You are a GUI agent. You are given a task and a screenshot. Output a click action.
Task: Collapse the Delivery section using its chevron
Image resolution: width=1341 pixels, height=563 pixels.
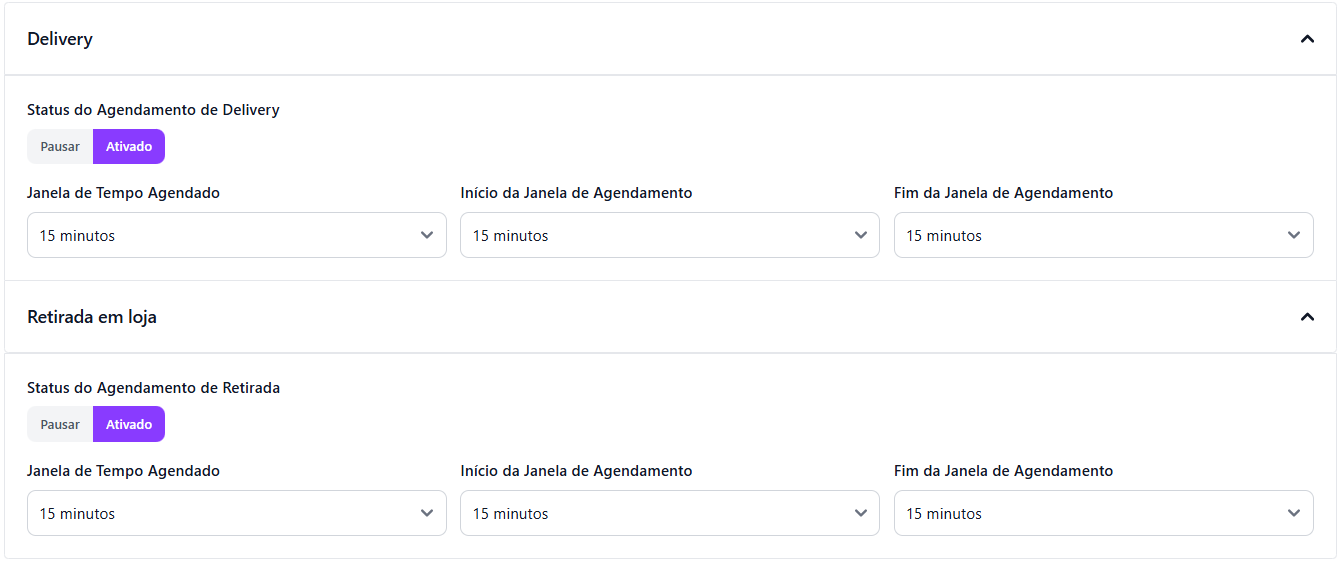point(1306,39)
